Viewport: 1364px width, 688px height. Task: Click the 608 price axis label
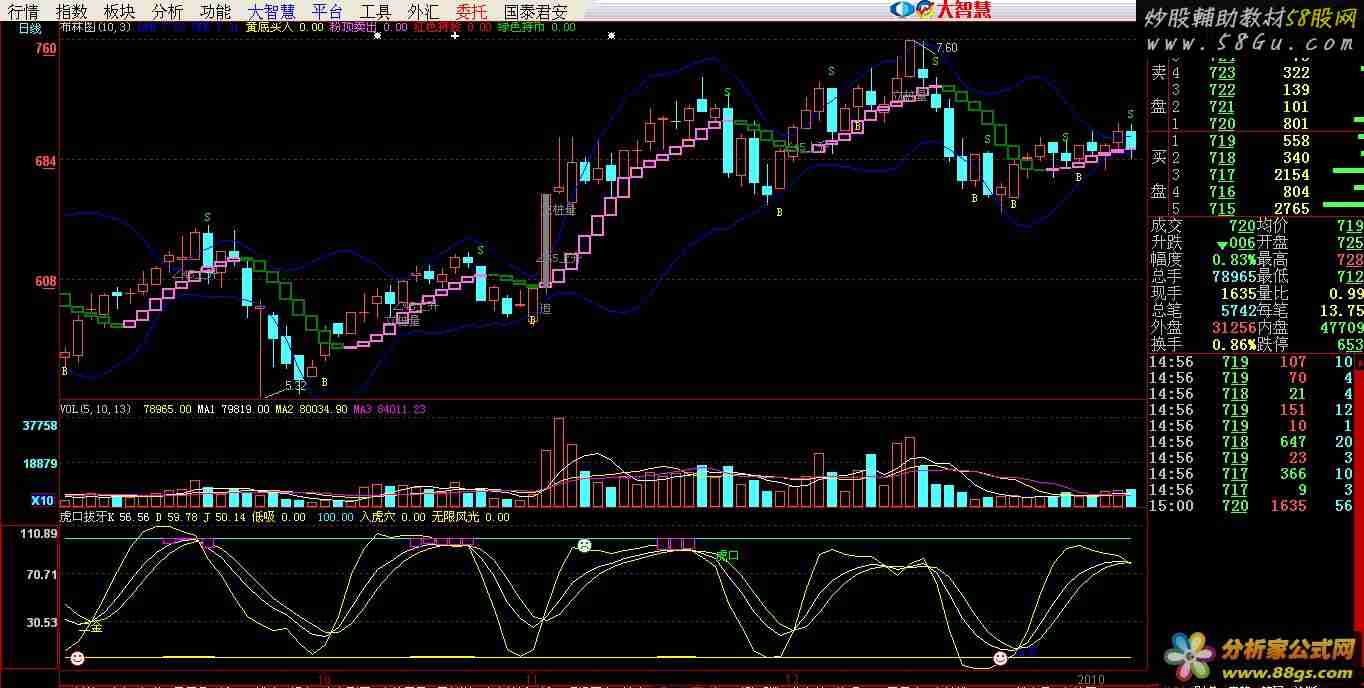46,282
